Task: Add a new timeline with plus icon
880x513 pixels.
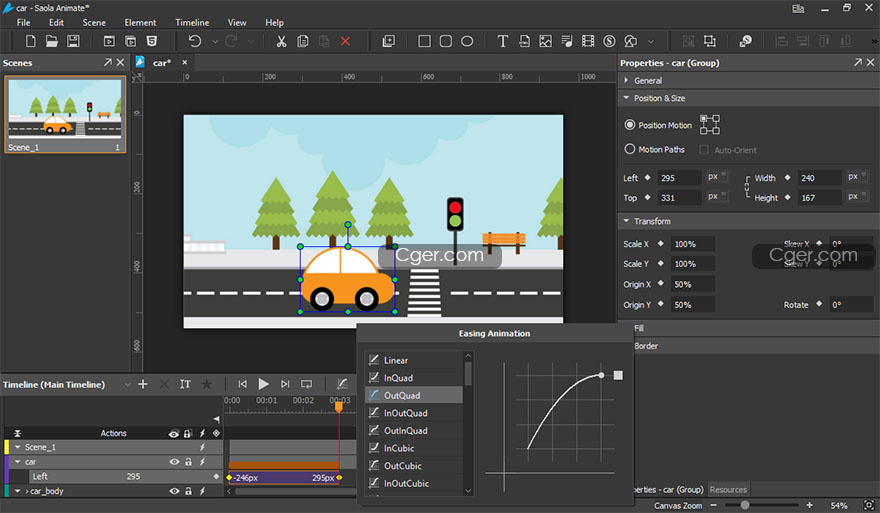Action: pyautogui.click(x=143, y=384)
